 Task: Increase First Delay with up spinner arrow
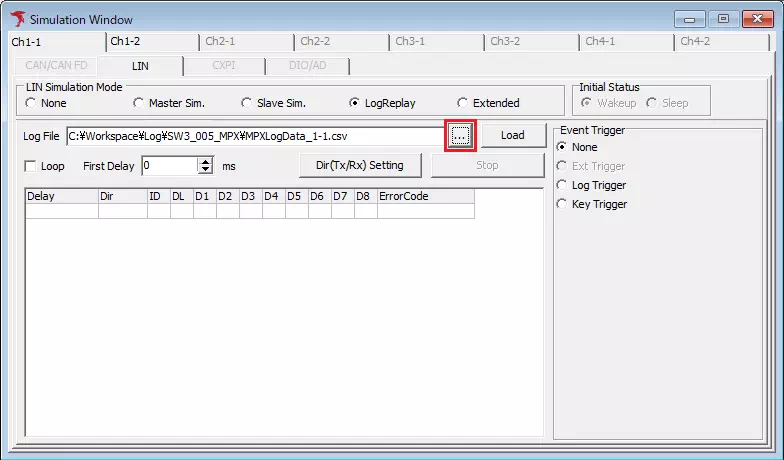[206, 161]
